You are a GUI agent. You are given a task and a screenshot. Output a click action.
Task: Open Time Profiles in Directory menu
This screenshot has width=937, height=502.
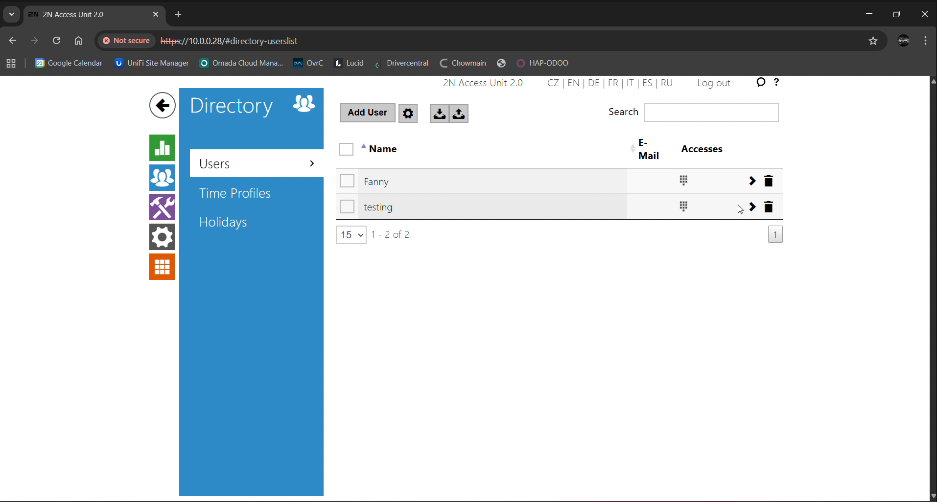tap(235, 193)
